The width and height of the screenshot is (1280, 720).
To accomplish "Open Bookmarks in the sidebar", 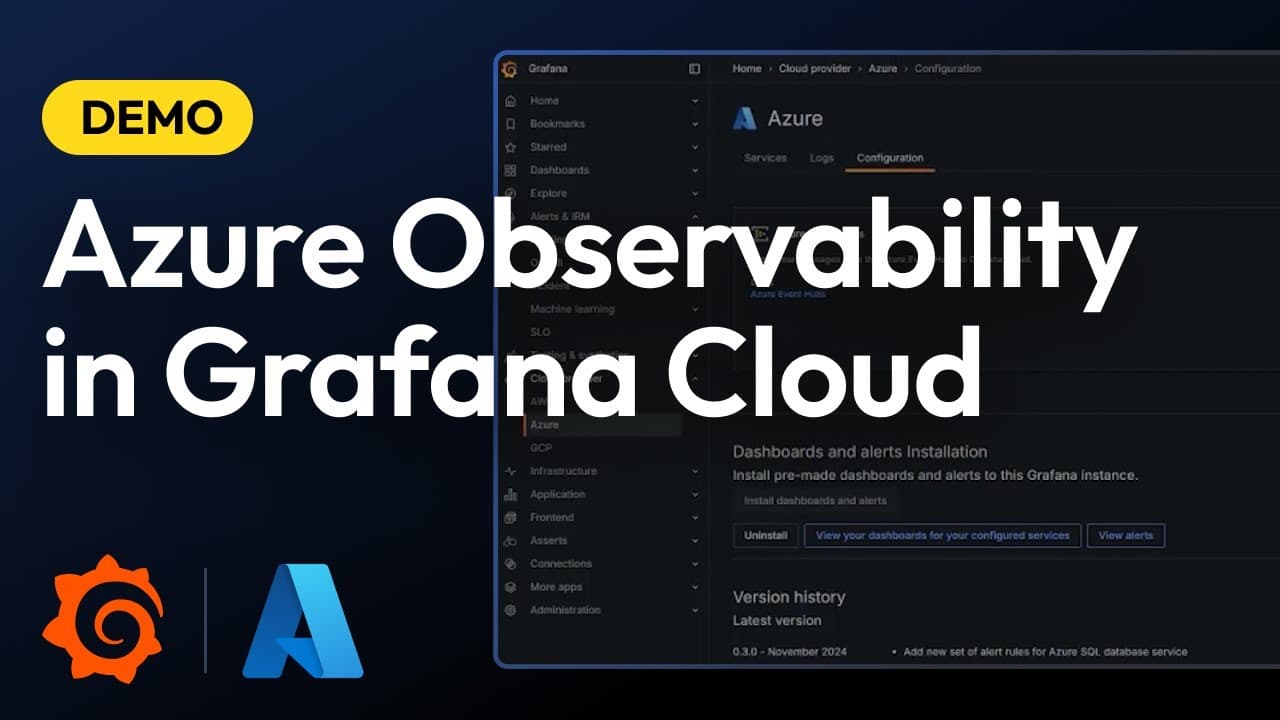I will click(557, 124).
